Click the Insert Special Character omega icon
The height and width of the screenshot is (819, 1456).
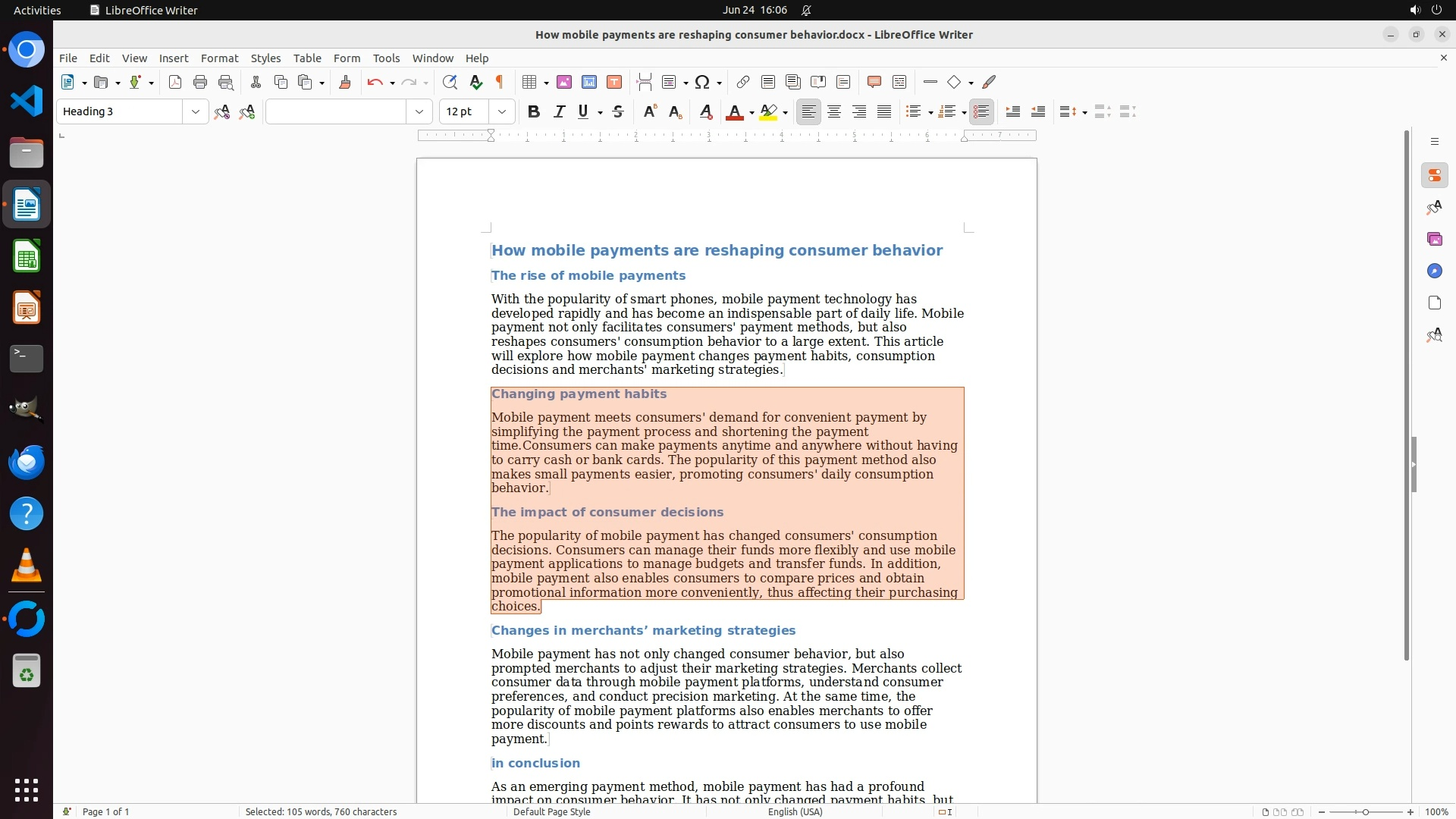click(702, 82)
